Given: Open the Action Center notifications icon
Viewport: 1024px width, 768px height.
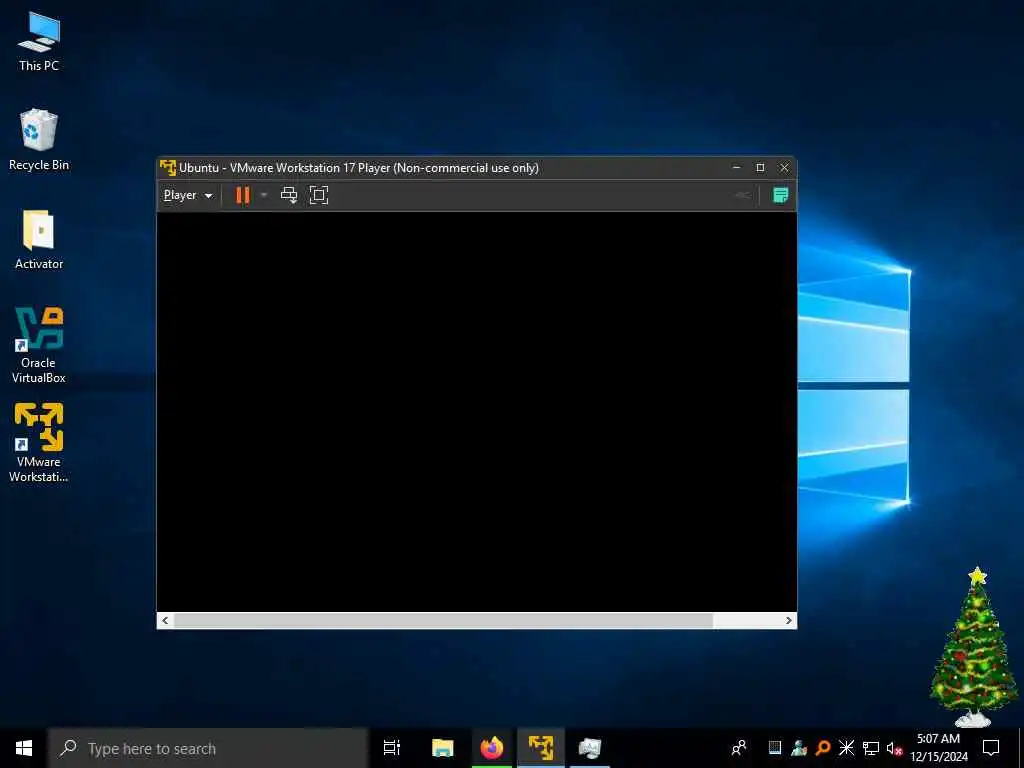Looking at the screenshot, I should 991,748.
